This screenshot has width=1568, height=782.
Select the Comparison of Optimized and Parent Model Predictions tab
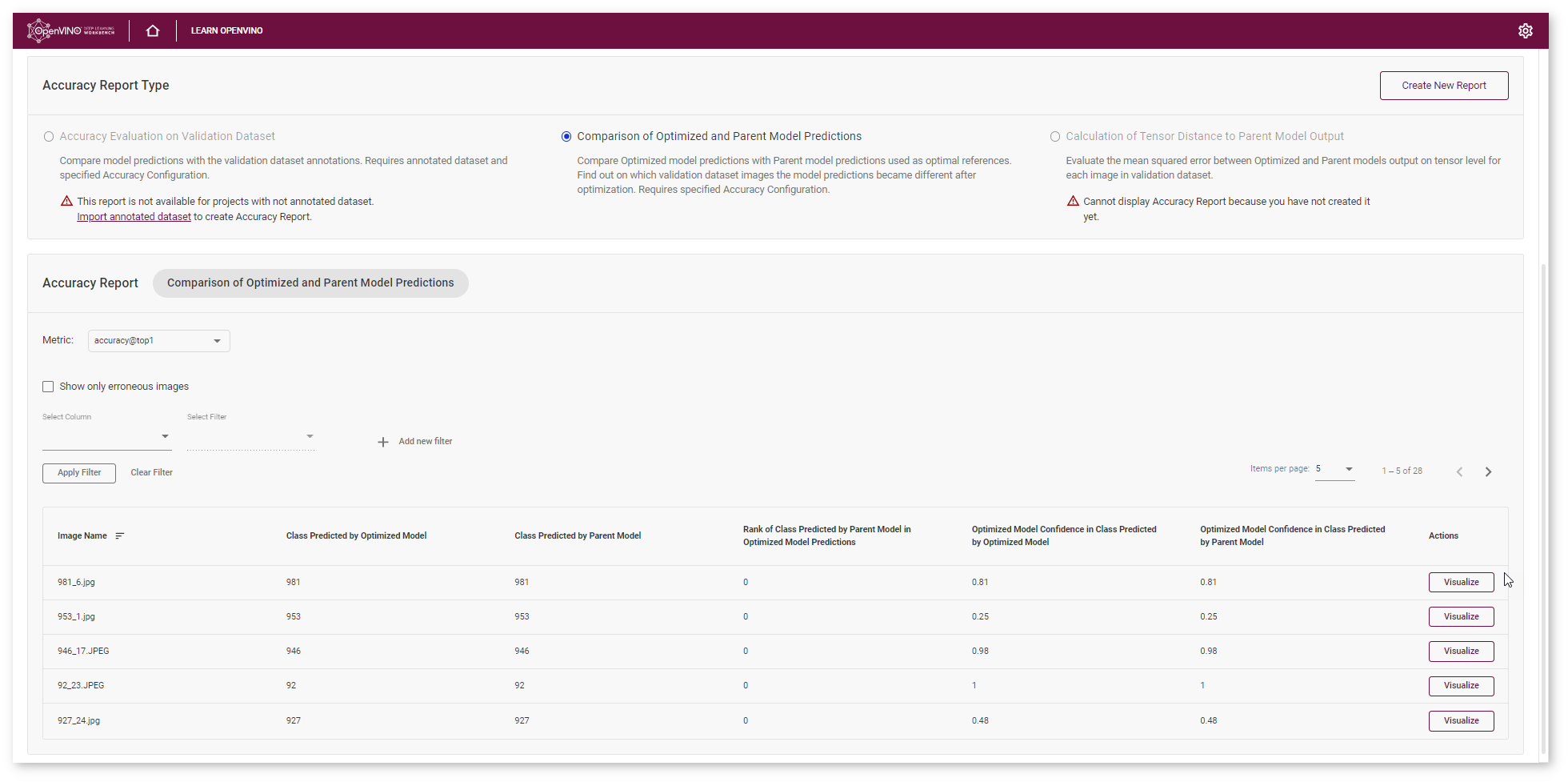click(310, 283)
